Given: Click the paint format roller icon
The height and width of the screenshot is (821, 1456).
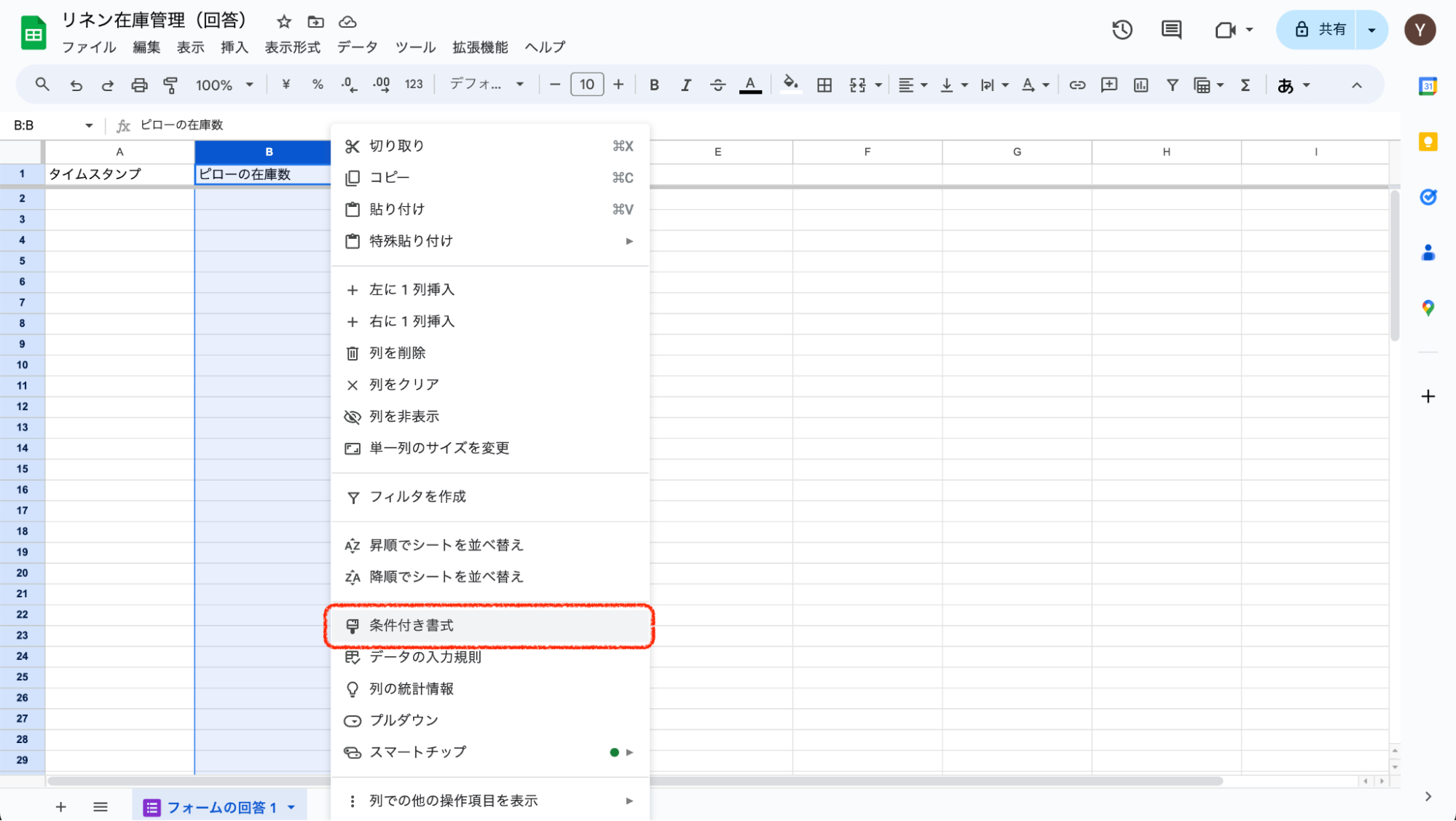Looking at the screenshot, I should [170, 85].
